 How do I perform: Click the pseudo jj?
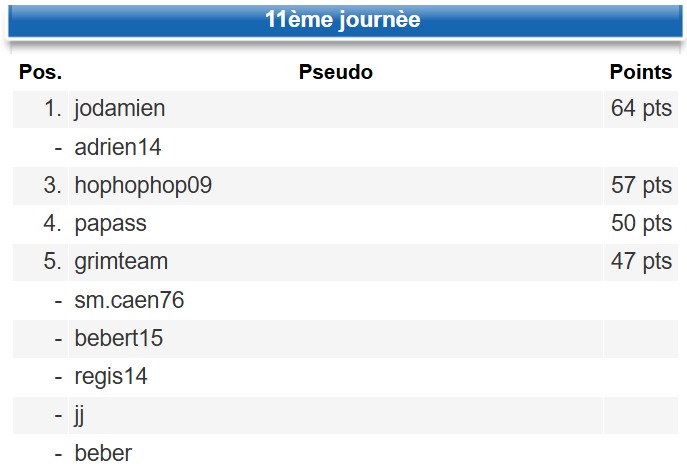[80, 415]
